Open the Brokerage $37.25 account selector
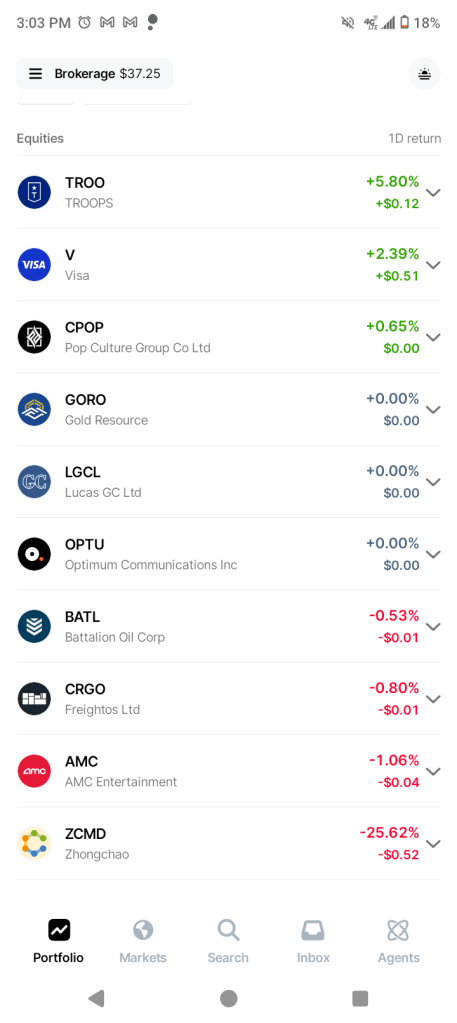 click(x=95, y=74)
